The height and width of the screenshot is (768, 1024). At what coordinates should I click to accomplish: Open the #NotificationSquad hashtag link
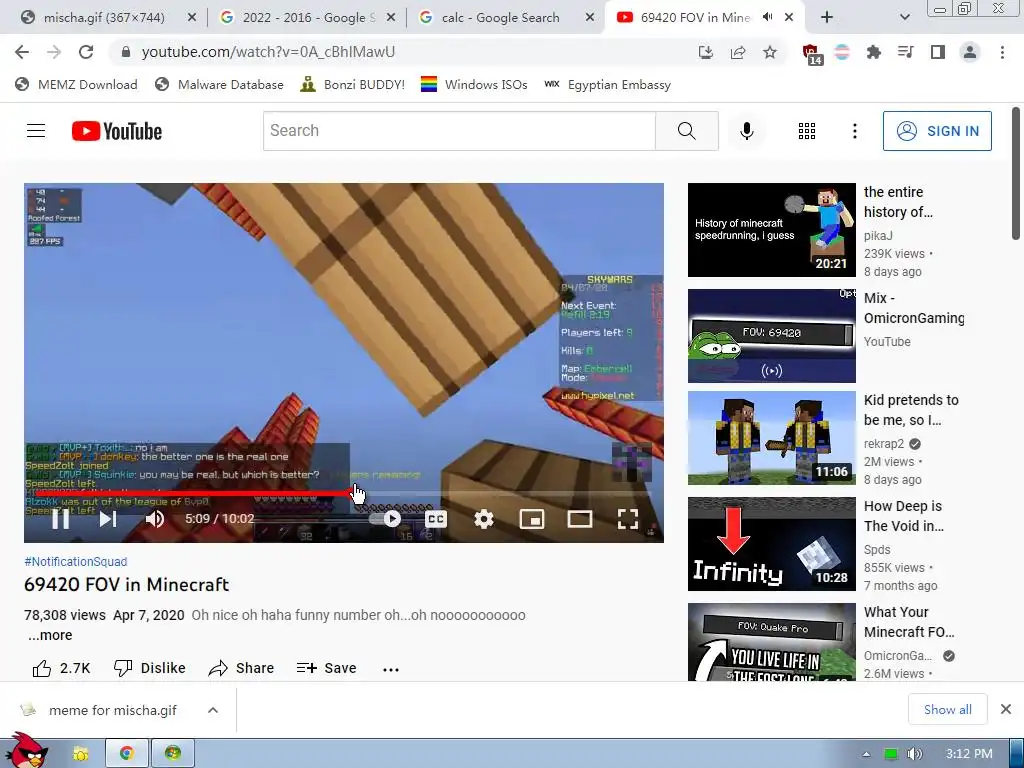[x=76, y=562]
